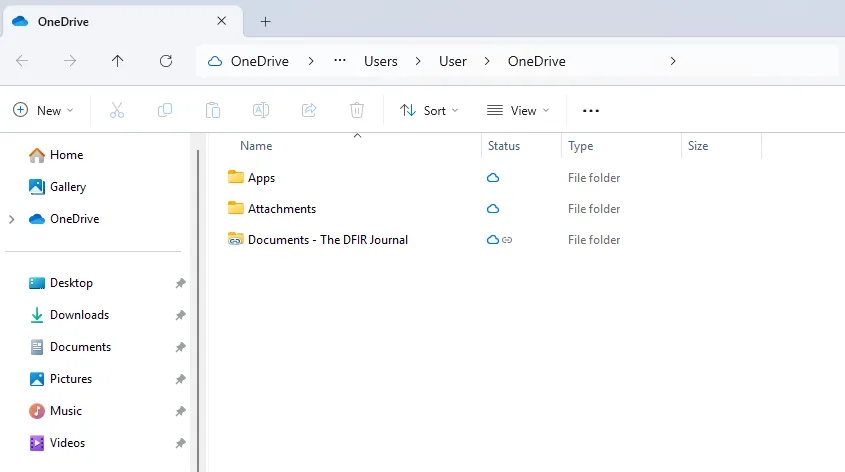Open Music in quick access
This screenshot has width=845, height=472.
(55, 411)
